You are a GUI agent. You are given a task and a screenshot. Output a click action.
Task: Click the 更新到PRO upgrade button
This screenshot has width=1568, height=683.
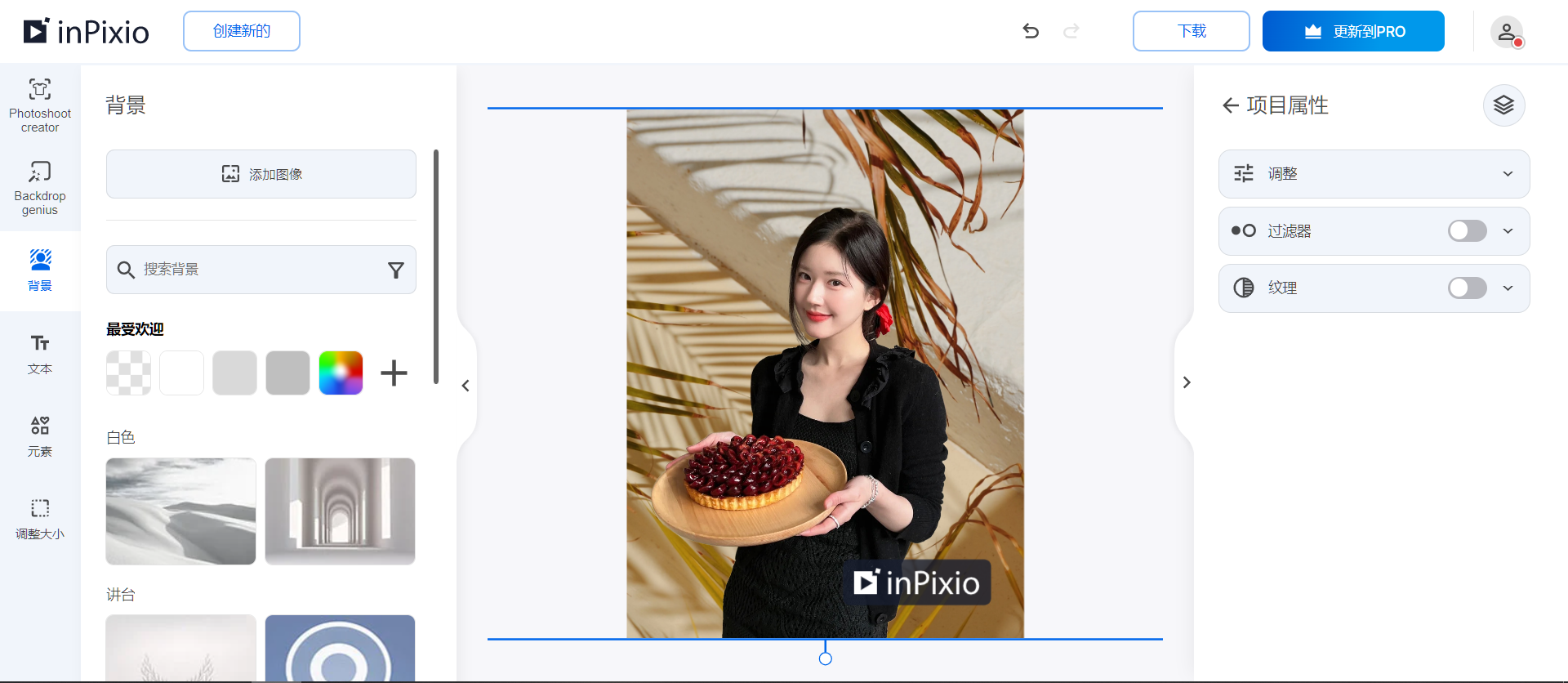click(x=1353, y=31)
